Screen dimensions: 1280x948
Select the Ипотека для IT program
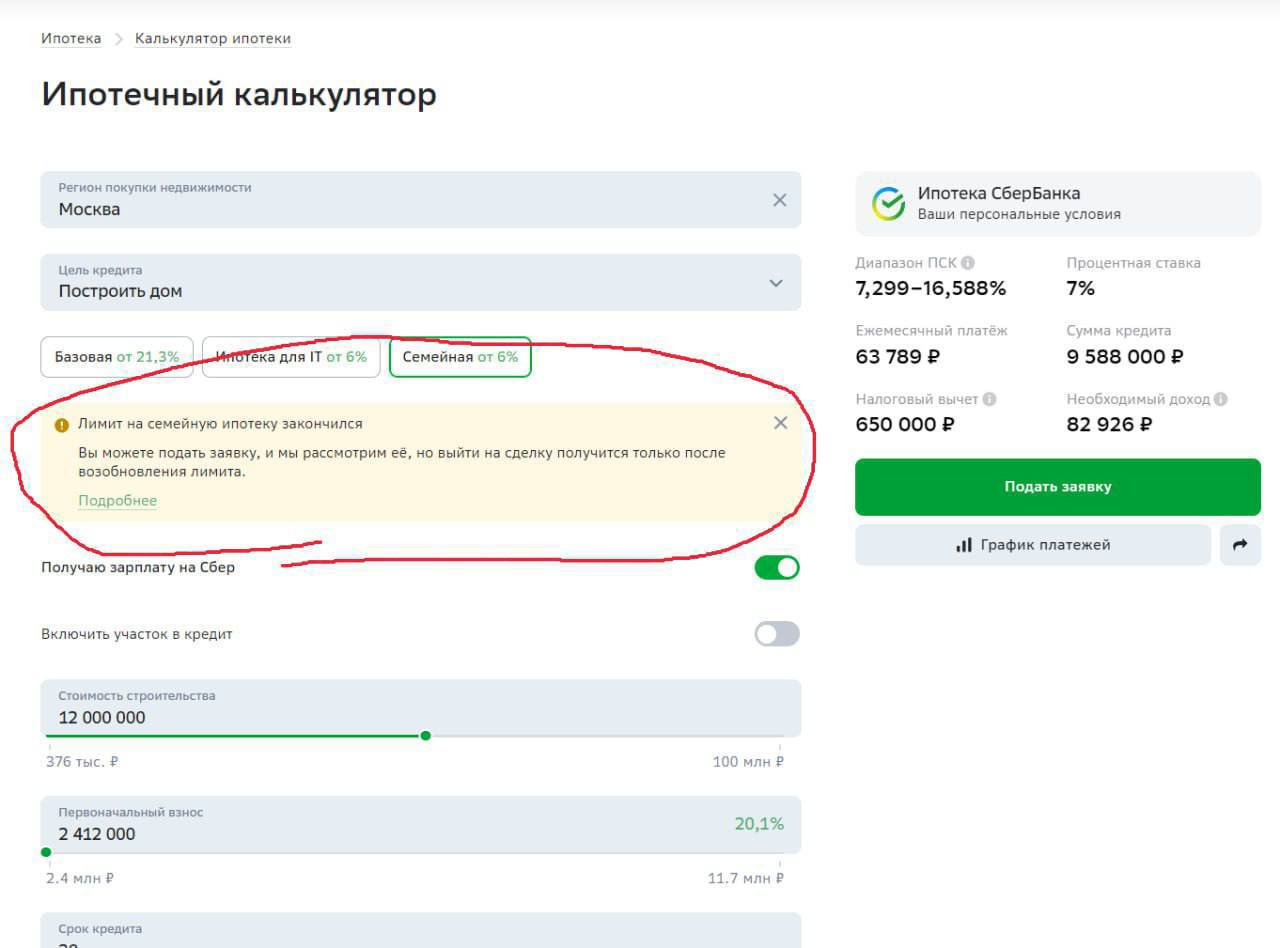291,357
